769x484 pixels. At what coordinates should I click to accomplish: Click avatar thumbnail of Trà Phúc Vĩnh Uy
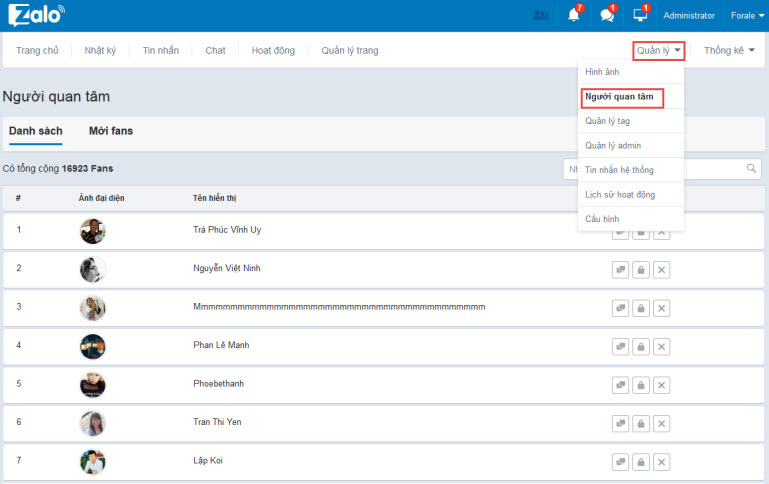[92, 231]
